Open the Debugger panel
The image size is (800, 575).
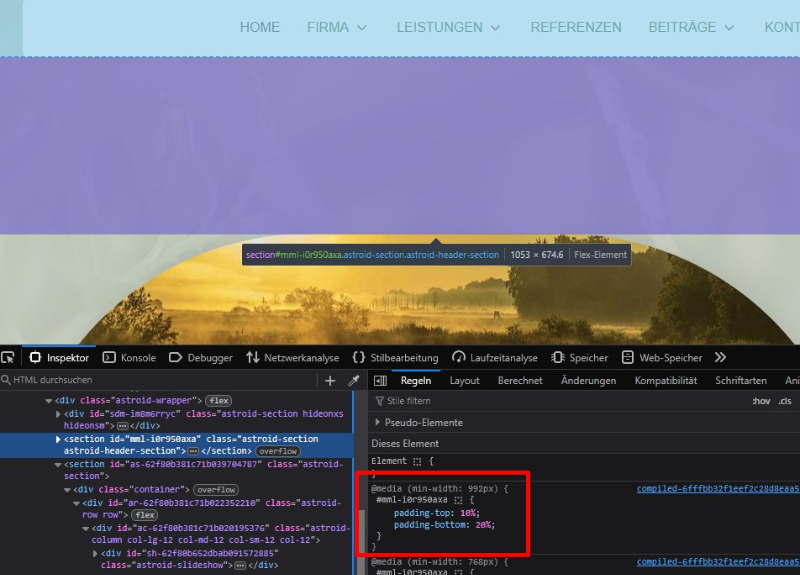point(201,358)
